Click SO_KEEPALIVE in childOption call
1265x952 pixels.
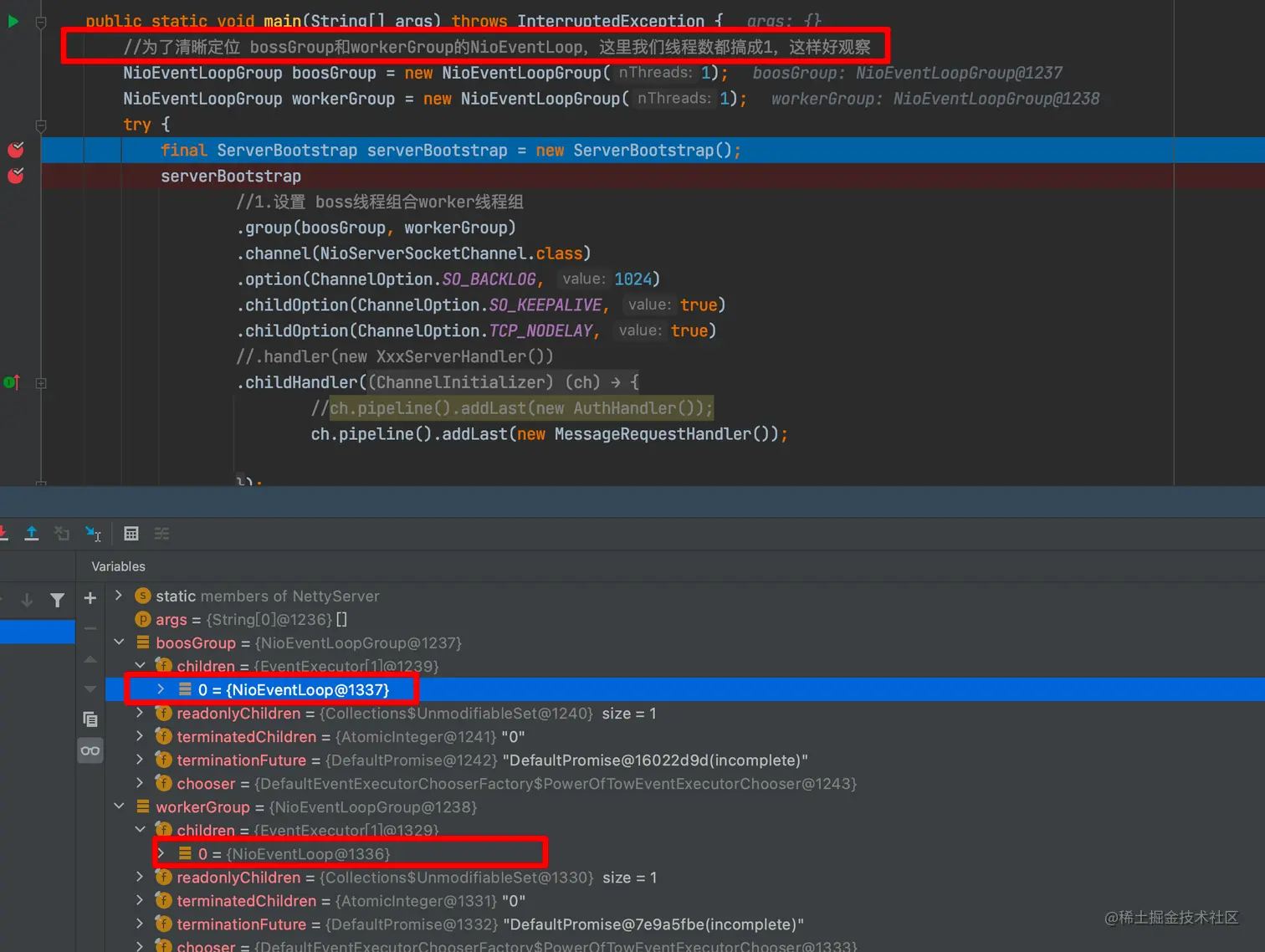coord(545,305)
